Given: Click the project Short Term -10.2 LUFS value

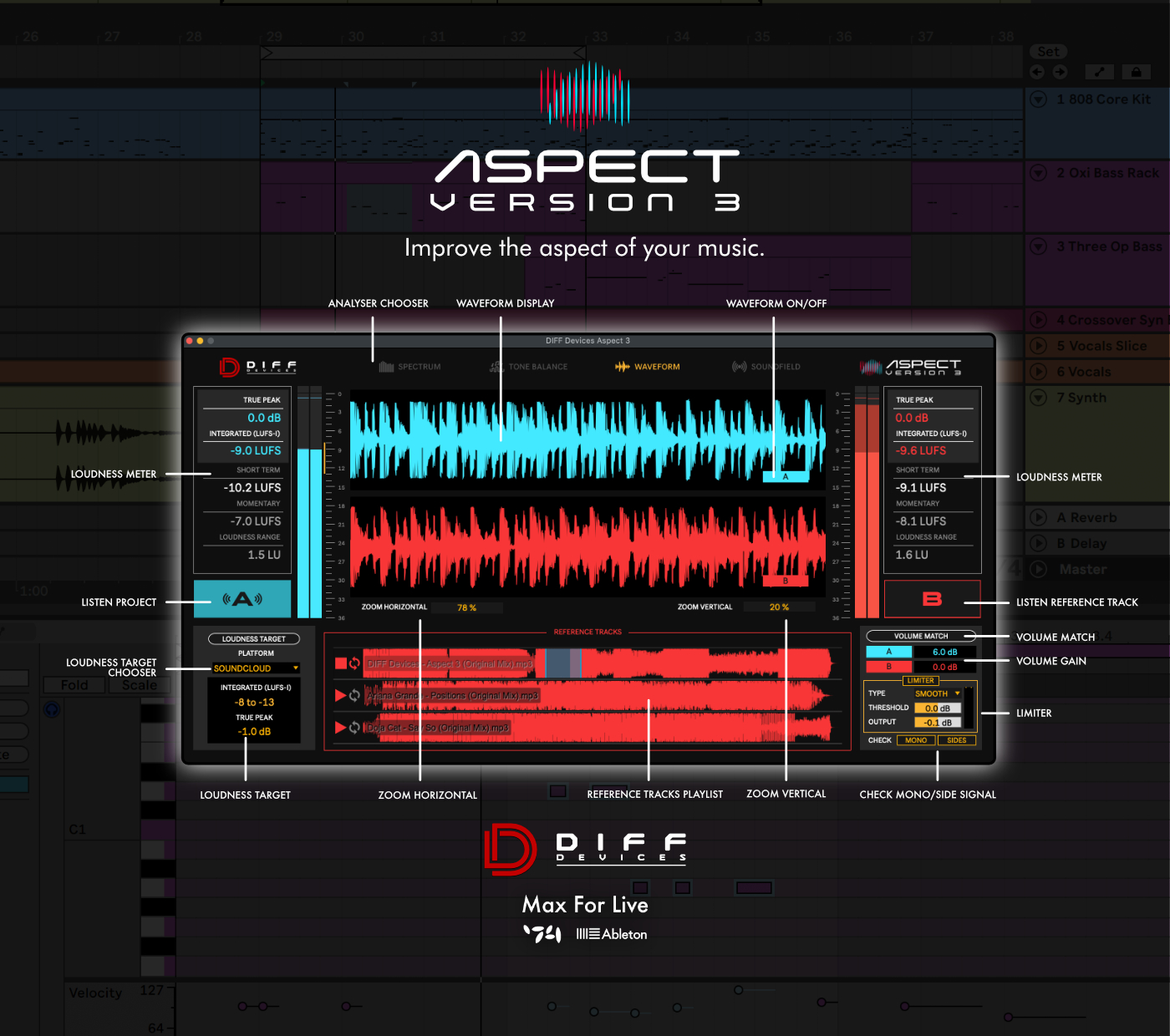Looking at the screenshot, I should pyautogui.click(x=252, y=488).
